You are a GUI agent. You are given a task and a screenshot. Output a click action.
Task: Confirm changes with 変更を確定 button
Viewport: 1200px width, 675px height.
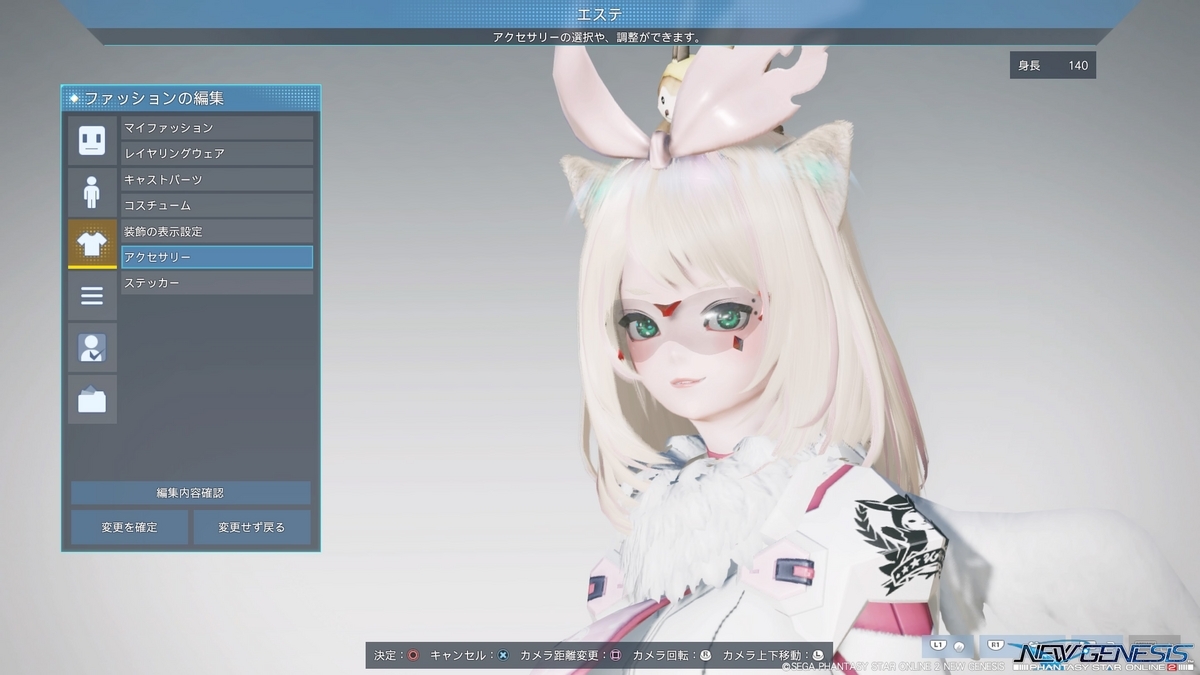click(129, 527)
